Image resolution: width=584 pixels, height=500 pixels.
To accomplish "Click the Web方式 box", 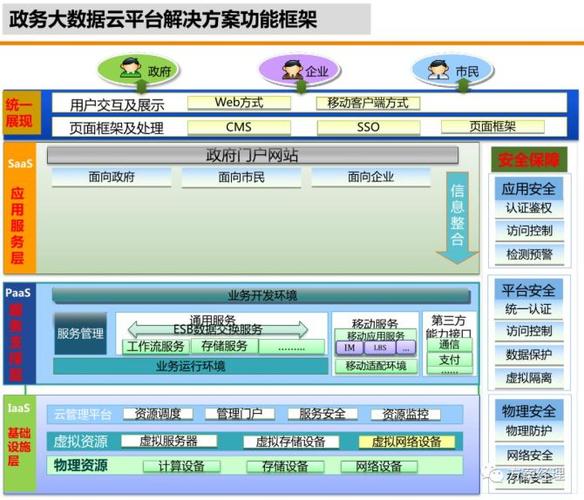I will (239, 103).
